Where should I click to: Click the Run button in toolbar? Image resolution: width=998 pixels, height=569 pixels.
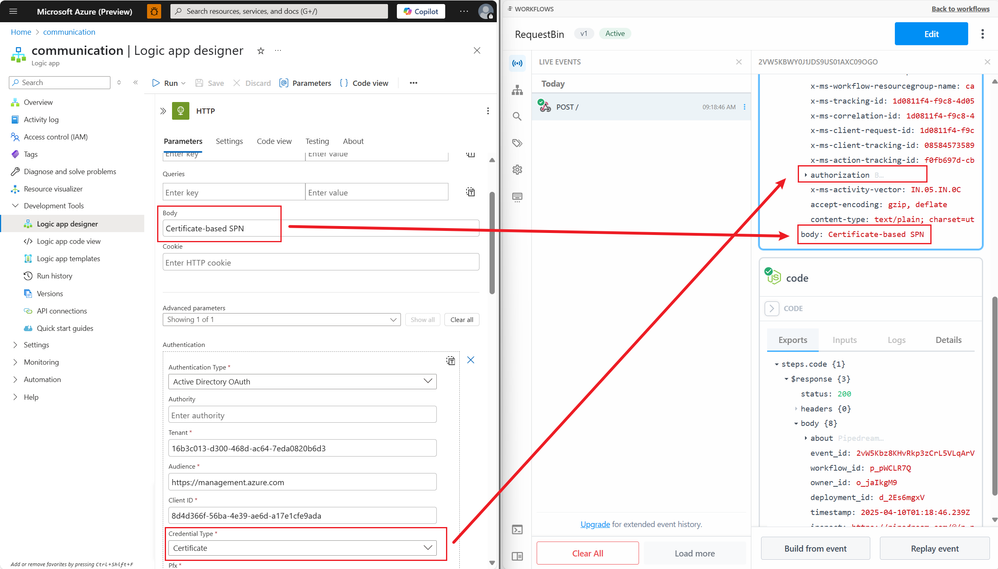(165, 83)
